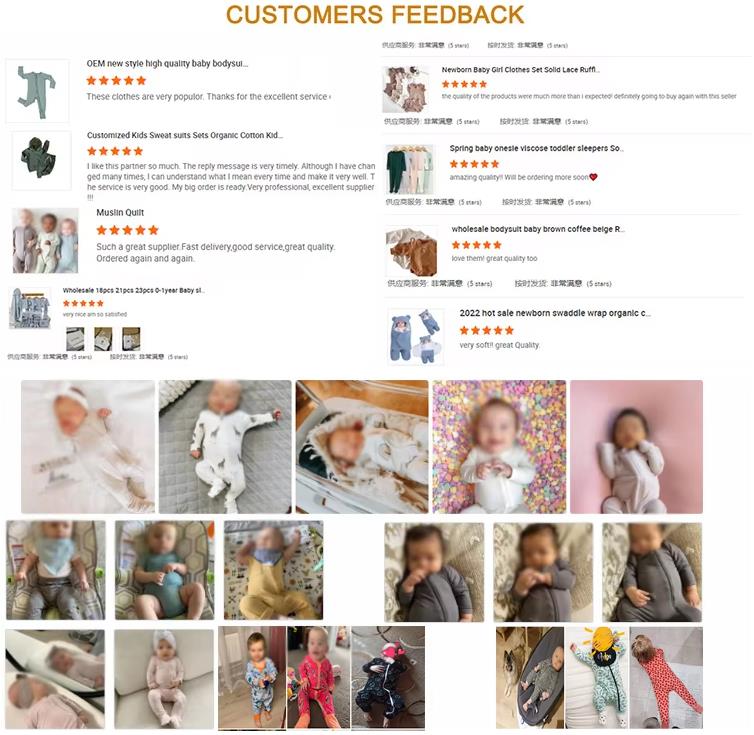Open the baby photo on colorful candy background
Image resolution: width=754 pixels, height=735 pixels.
[499, 447]
